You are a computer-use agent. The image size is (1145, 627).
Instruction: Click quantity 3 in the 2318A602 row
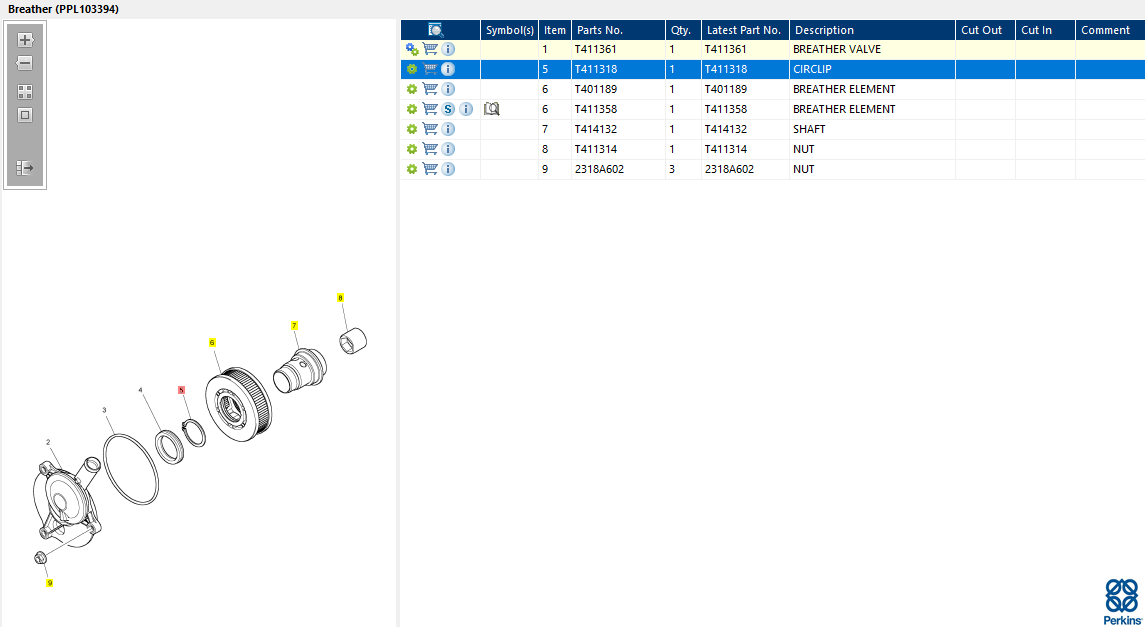pos(672,169)
